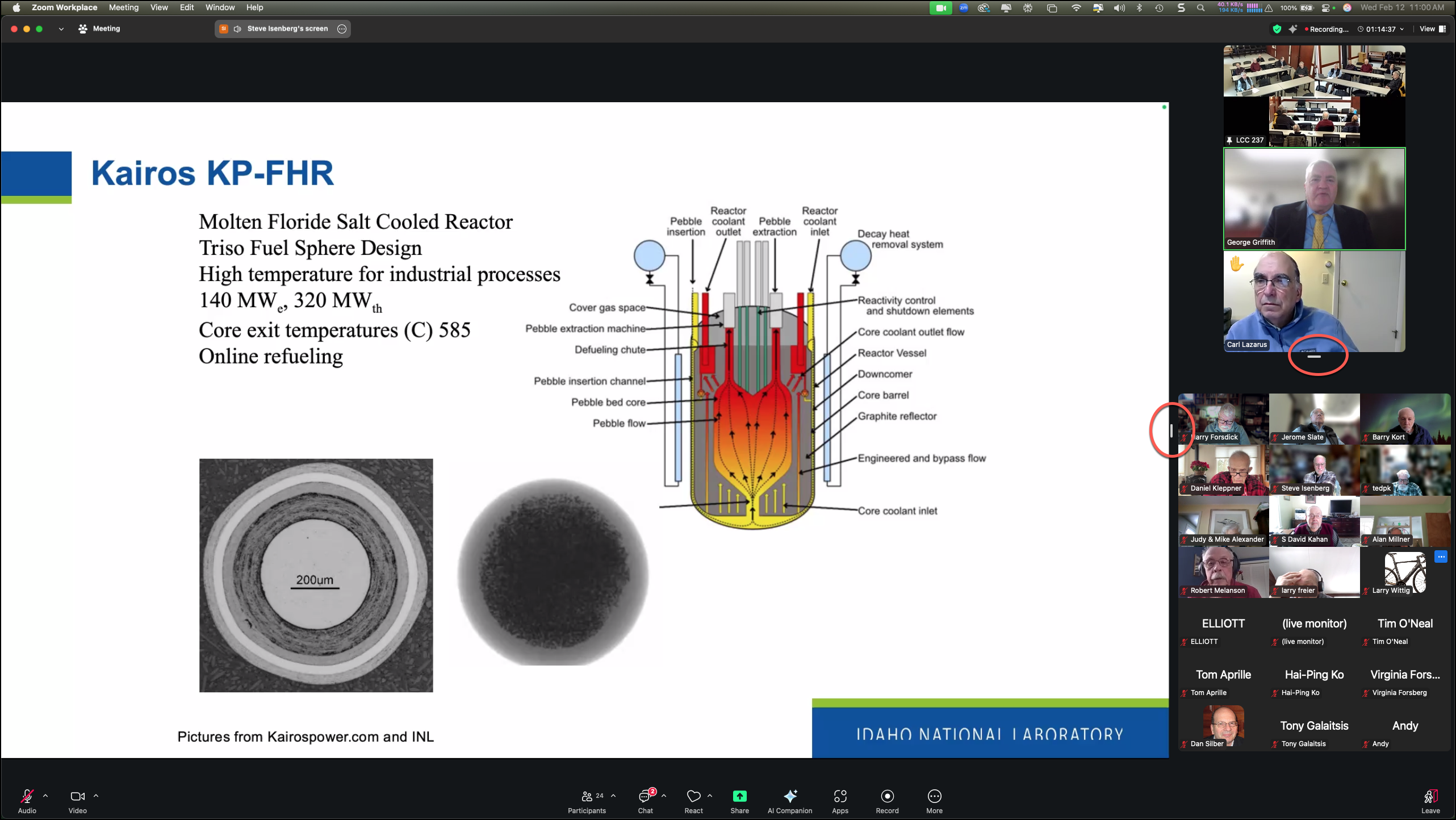Click the green encryption shield icon
This screenshot has height=820, width=1456.
[1277, 29]
